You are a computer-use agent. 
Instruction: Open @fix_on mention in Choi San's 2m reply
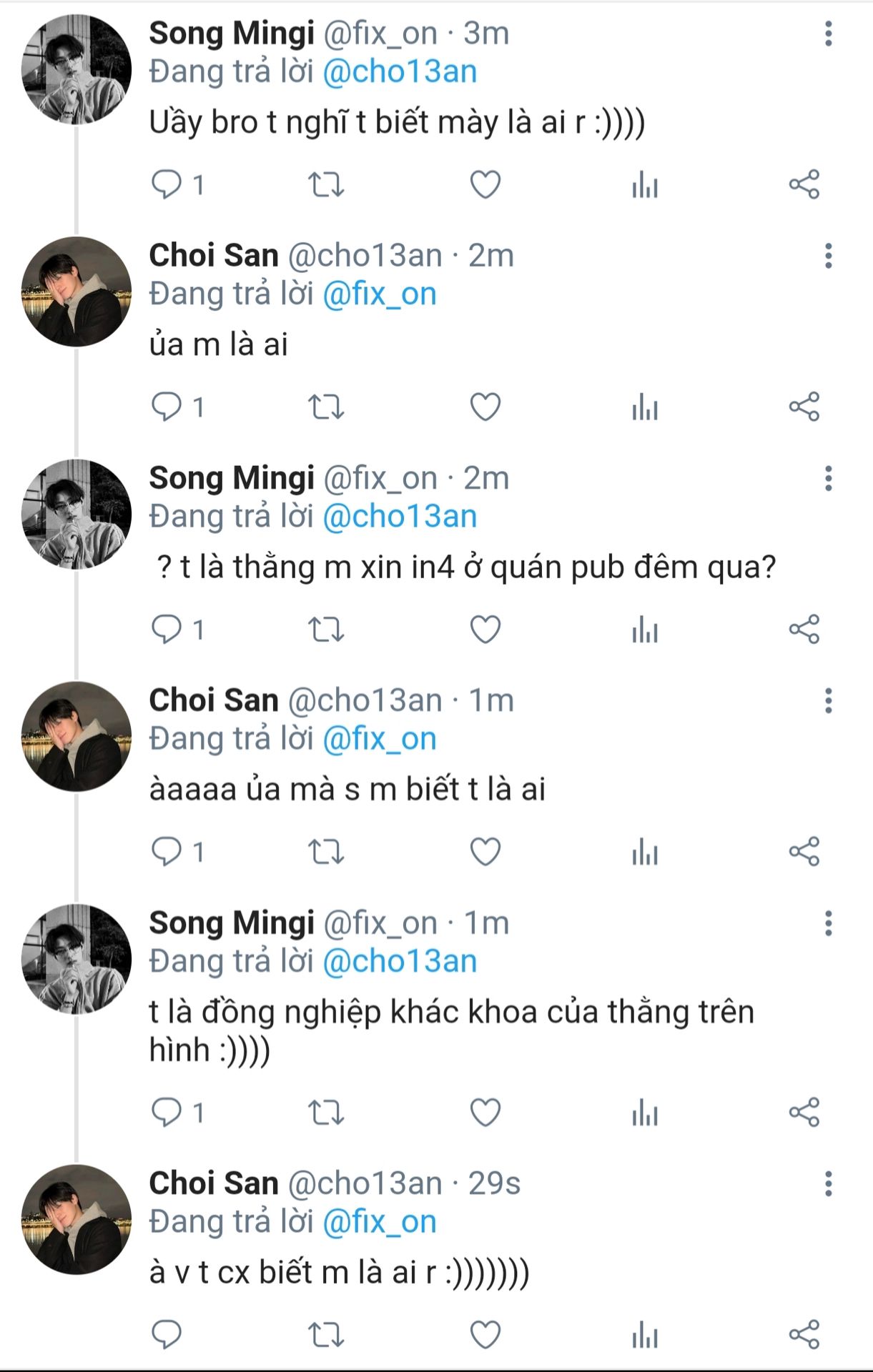[379, 294]
